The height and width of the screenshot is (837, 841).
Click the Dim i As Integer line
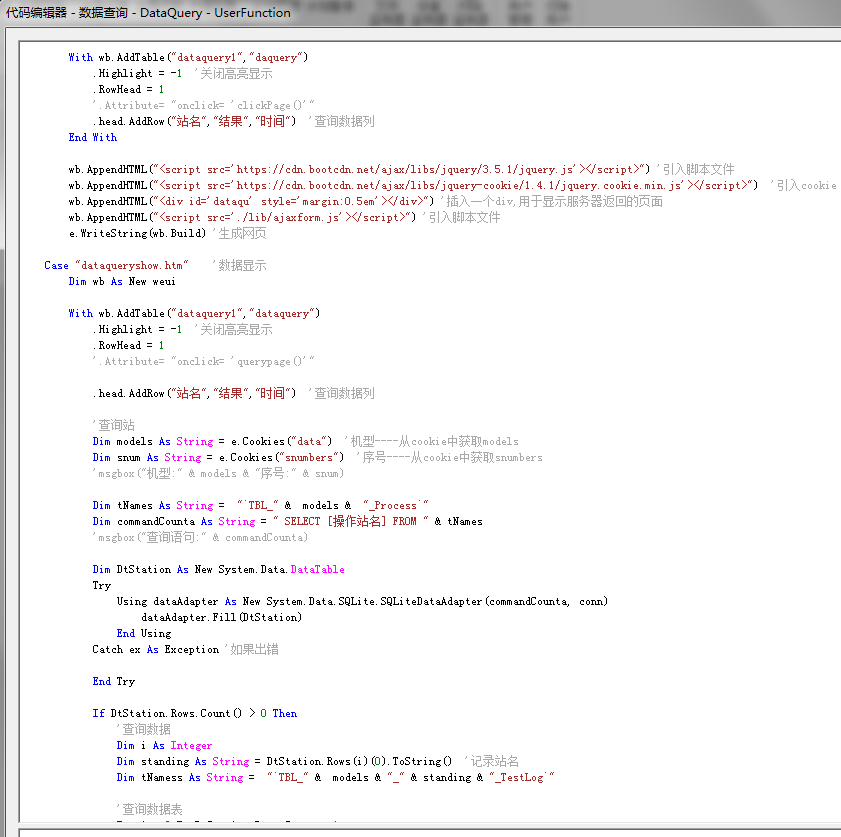pos(164,746)
